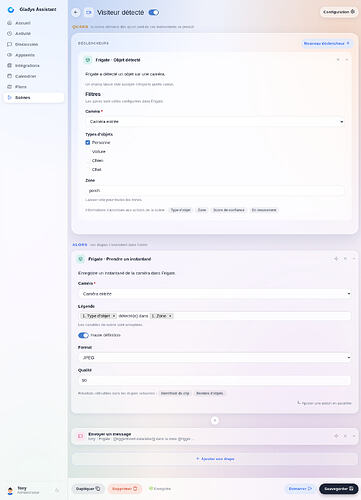Screen dimensions: 361x500
Task: Click the small icon right of Tony Administrateur
Action: point(57,490)
